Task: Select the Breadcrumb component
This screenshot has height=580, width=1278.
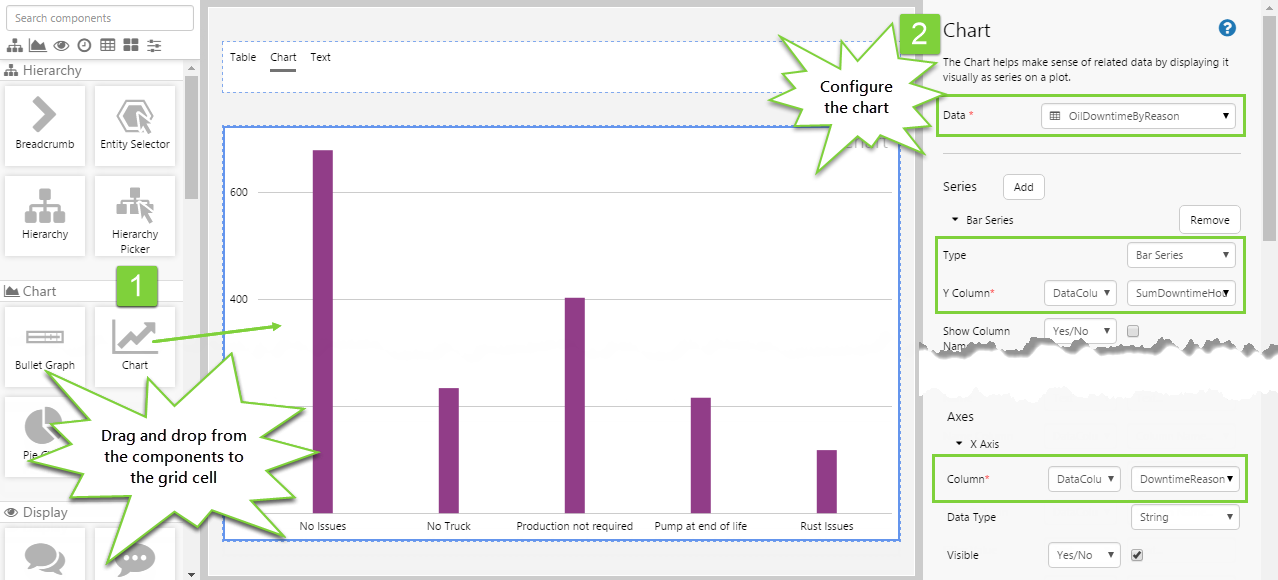Action: (x=45, y=124)
